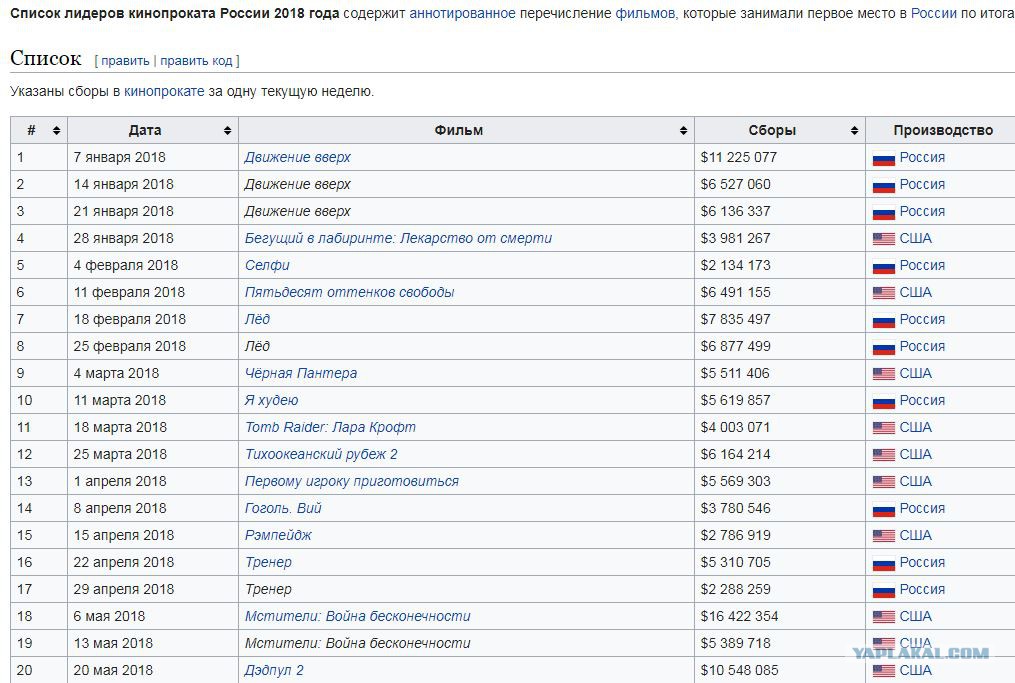The image size is (1015, 683).
Task: Open Бегущий в лабиринте: Лекарство от смерти link
Action: coord(398,238)
